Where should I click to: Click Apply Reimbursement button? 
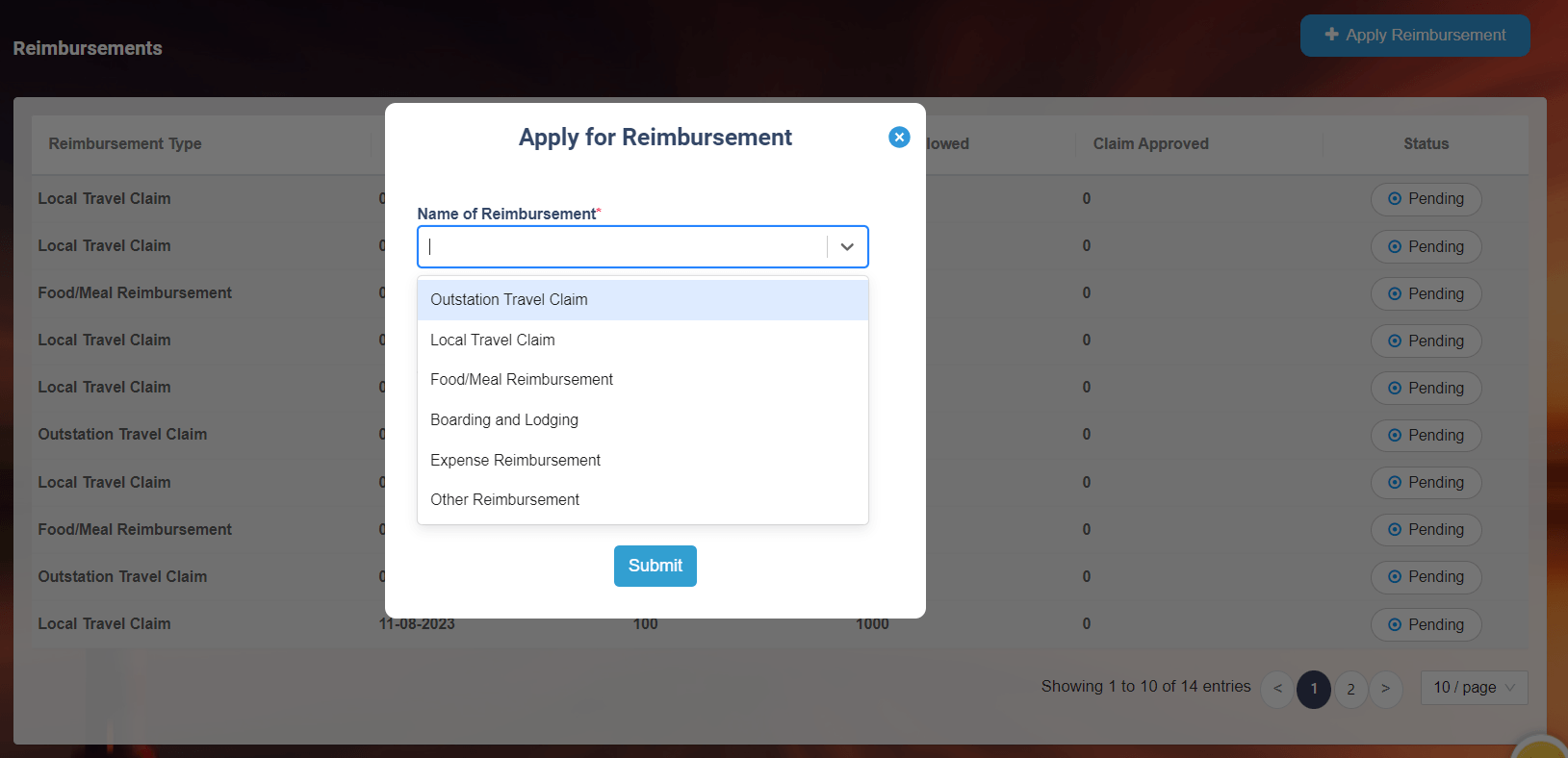click(1414, 36)
